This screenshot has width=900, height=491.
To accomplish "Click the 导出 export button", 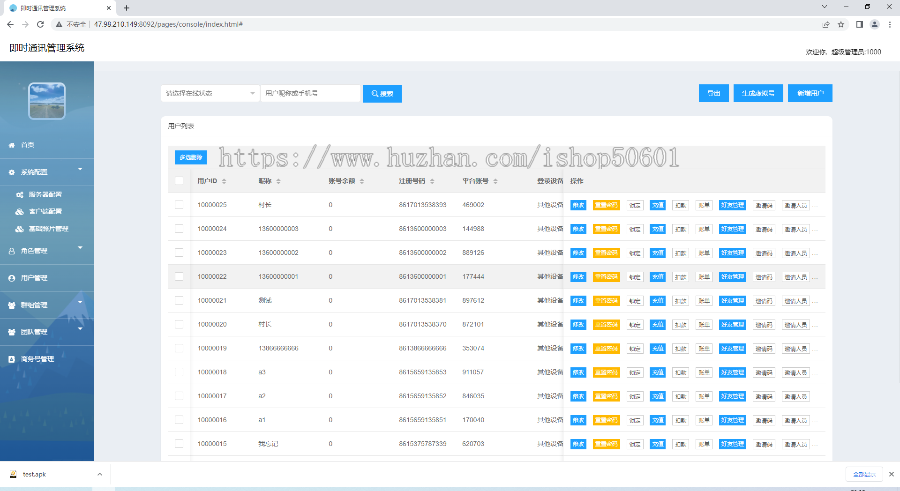I will [x=714, y=93].
